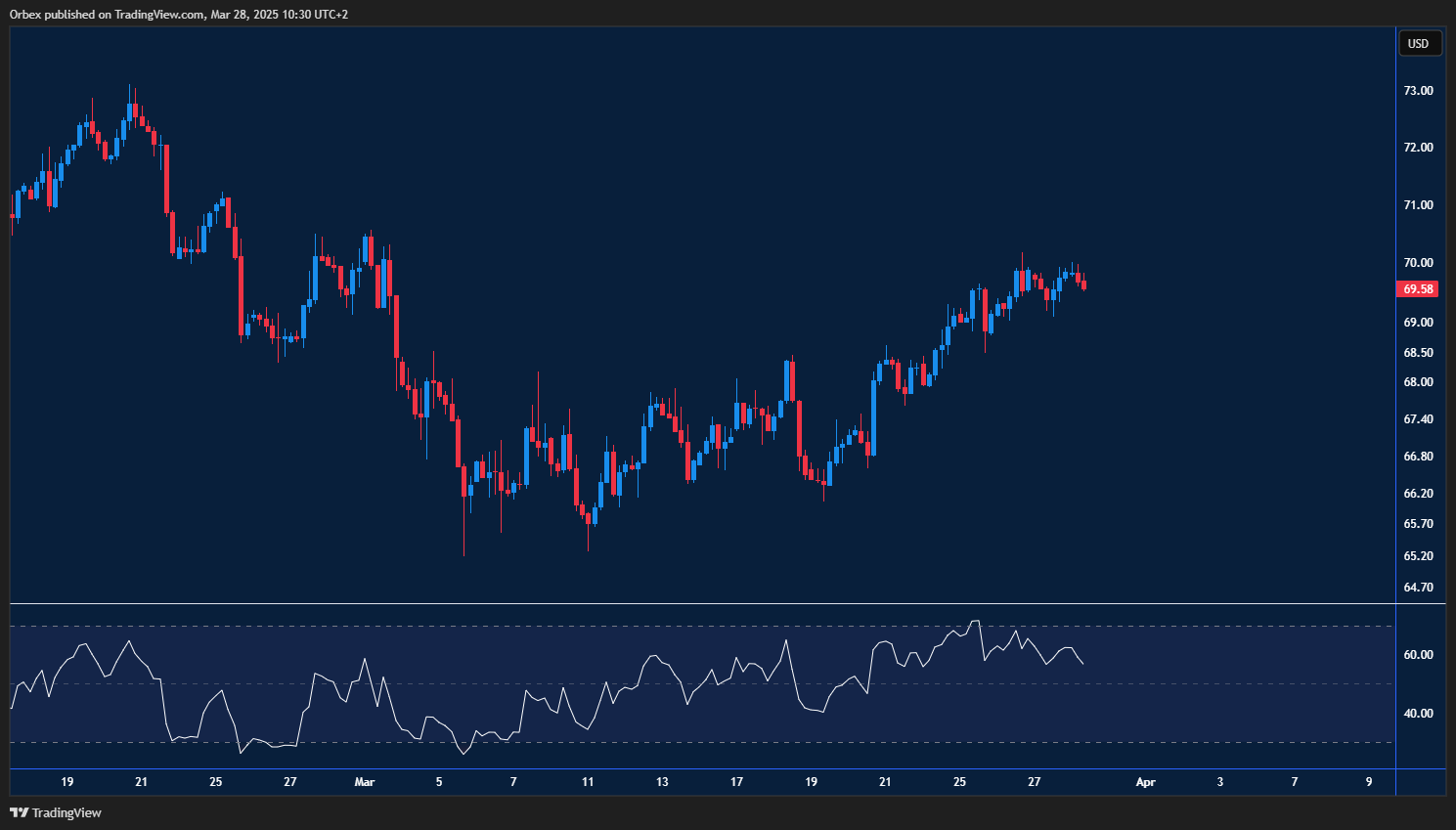Click the 73.00 price scale label
The height and width of the screenshot is (830, 1456).
[x=1418, y=91]
